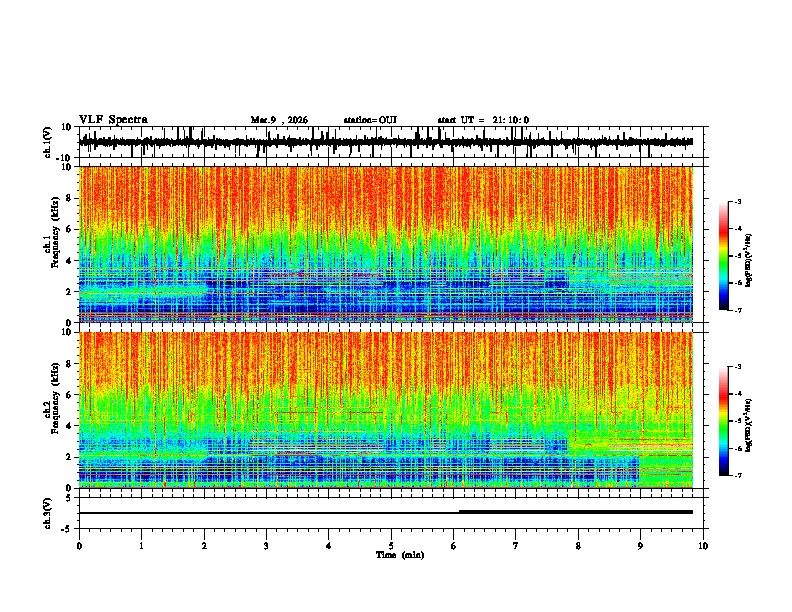
Task: Click the "2" tick on the time axis
Action: [x=204, y=546]
